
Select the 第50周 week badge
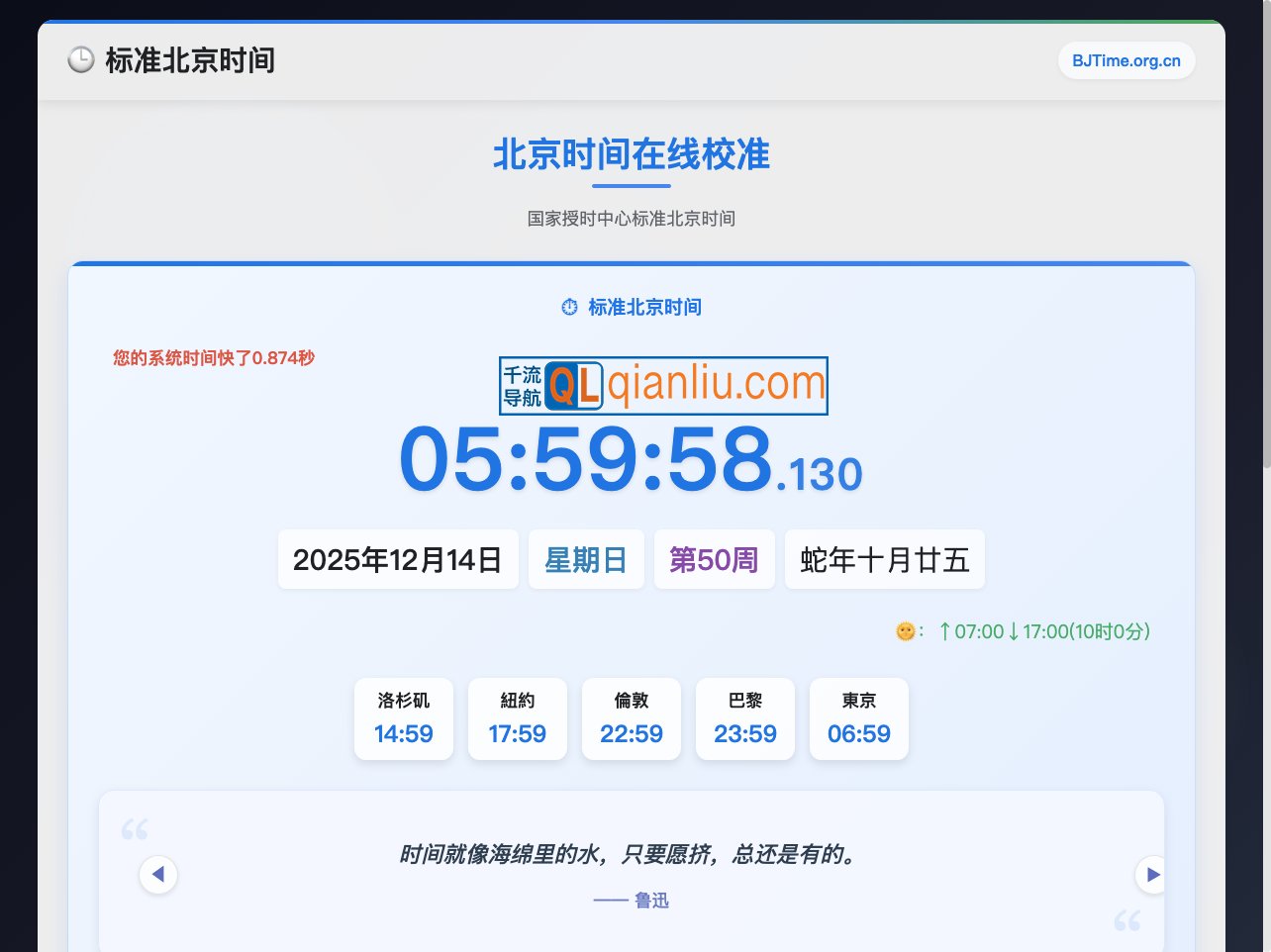(714, 559)
